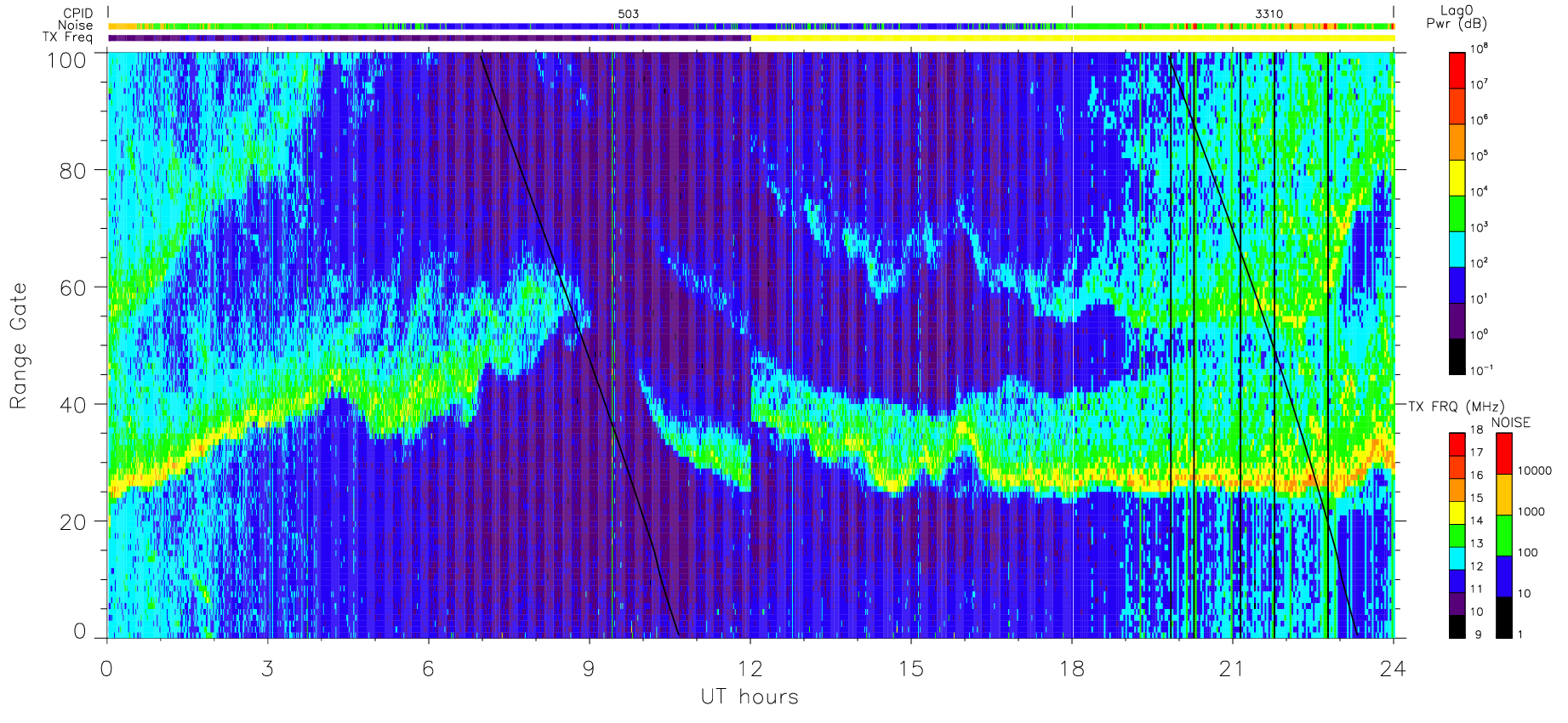Select the CPID label at top left
1568x723 pixels.
[77, 14]
